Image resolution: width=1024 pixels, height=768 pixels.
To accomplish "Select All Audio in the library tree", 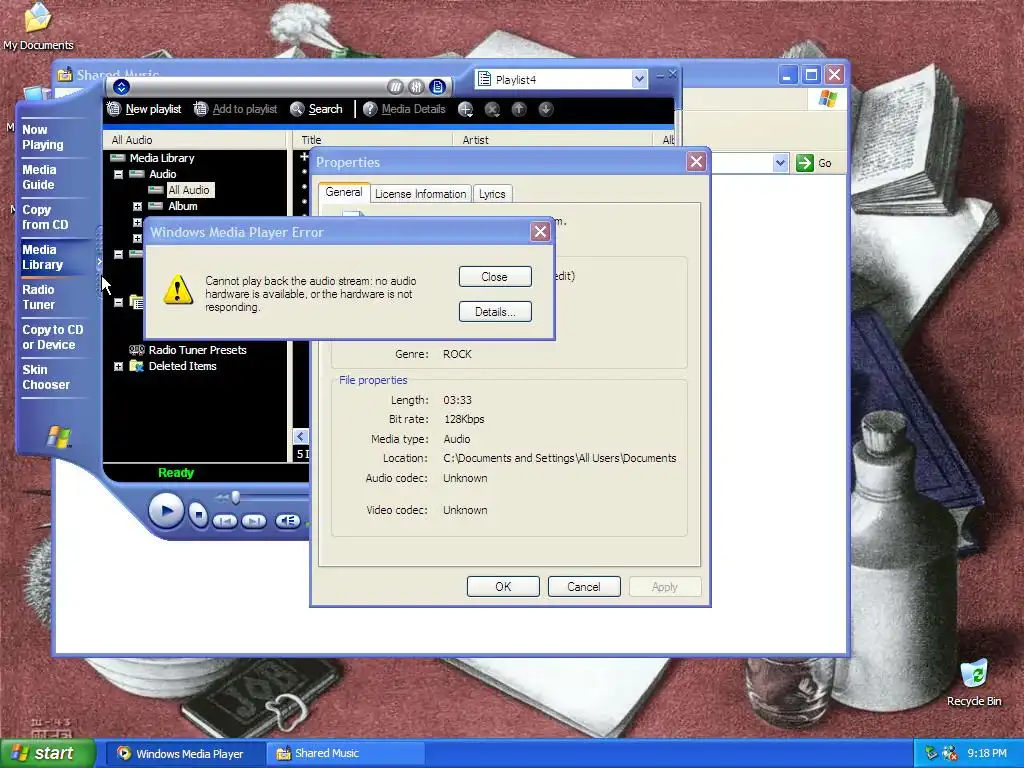I will (189, 190).
